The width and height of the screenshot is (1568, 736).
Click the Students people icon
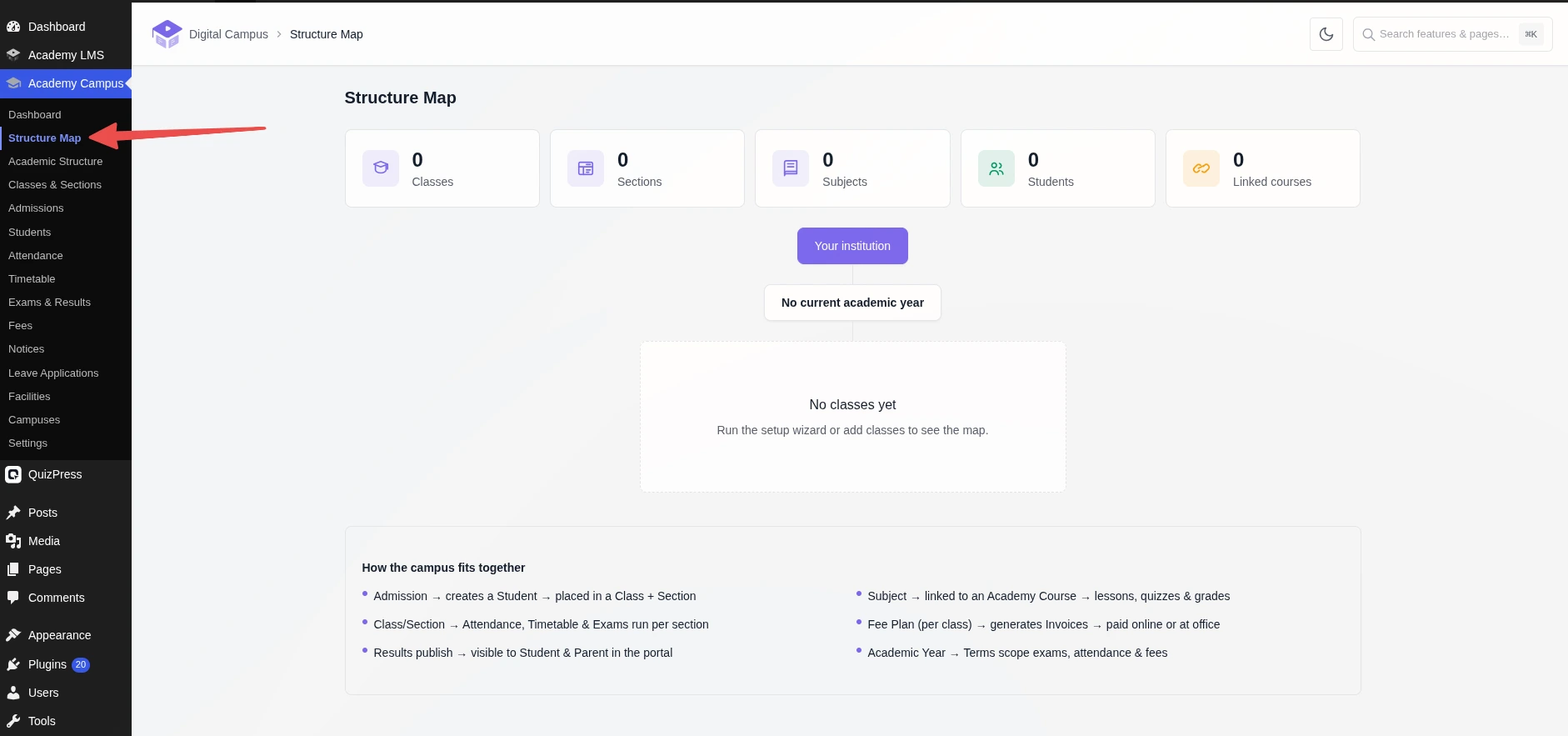(x=996, y=168)
